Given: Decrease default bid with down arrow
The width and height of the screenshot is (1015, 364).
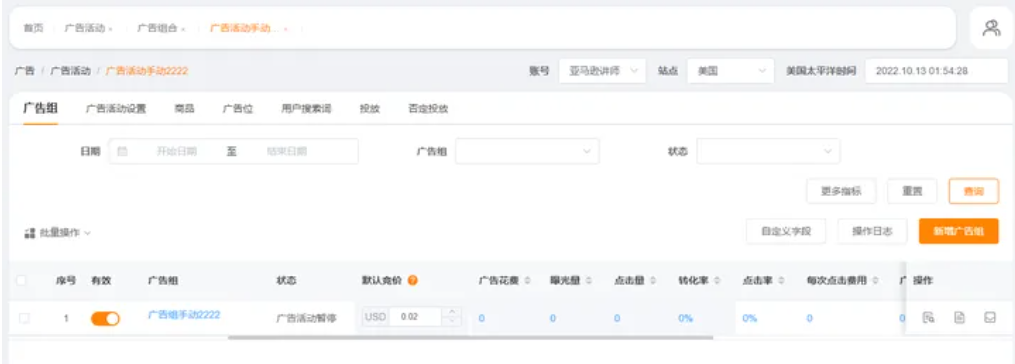Looking at the screenshot, I should tap(452, 322).
